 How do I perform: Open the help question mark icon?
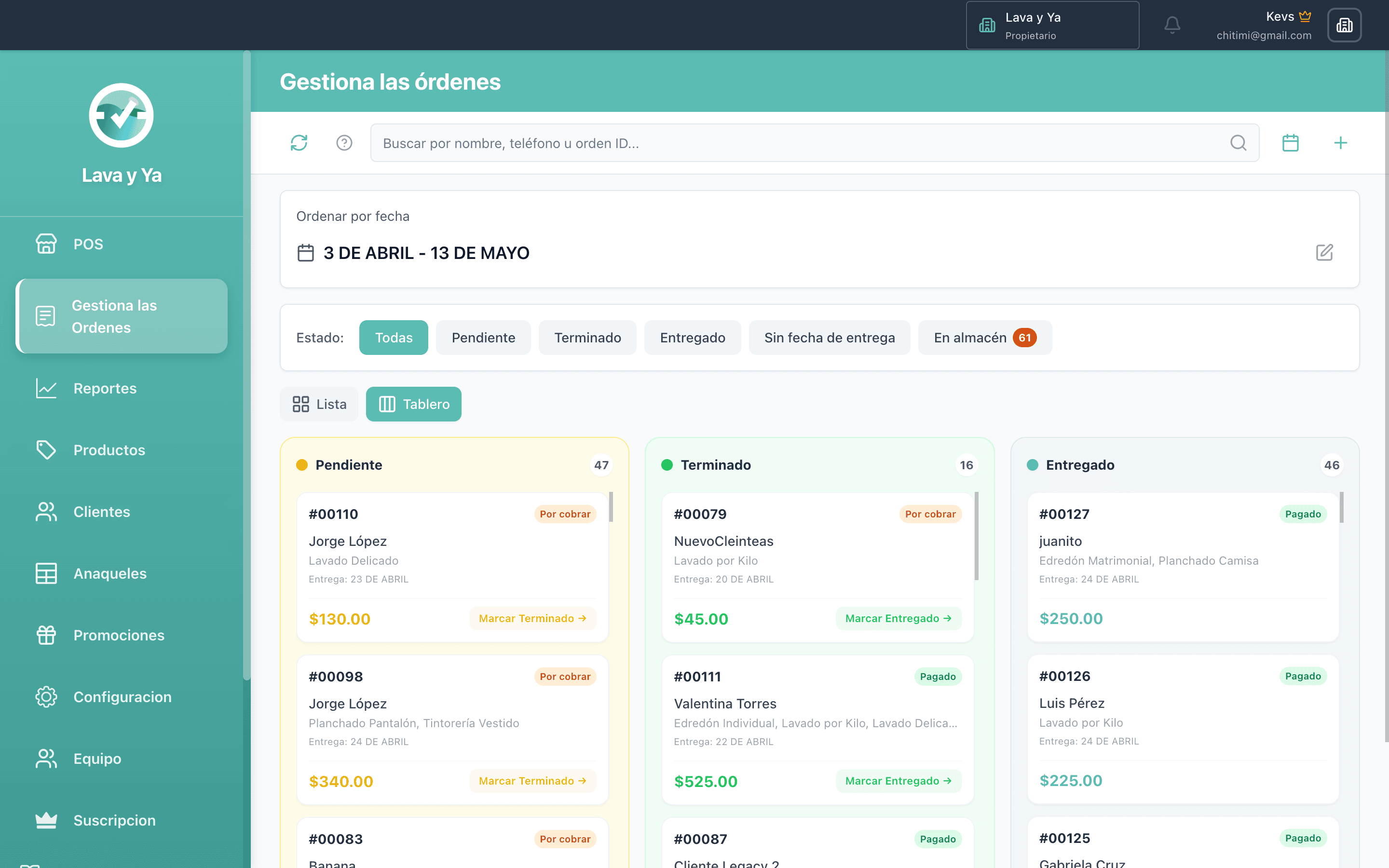pos(344,142)
